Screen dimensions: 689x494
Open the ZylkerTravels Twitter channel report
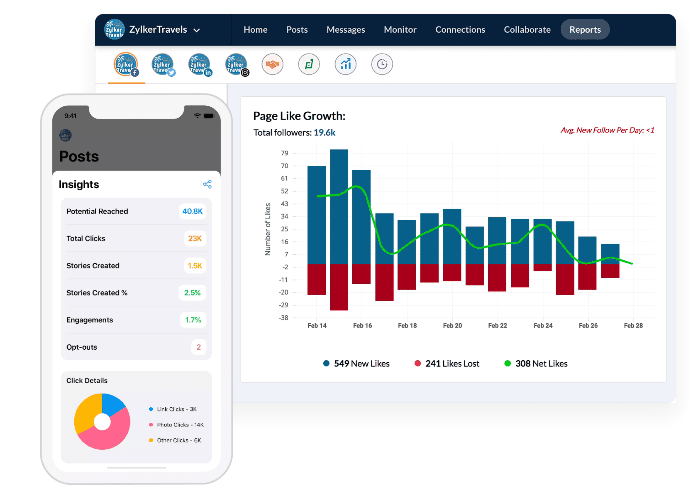click(162, 64)
